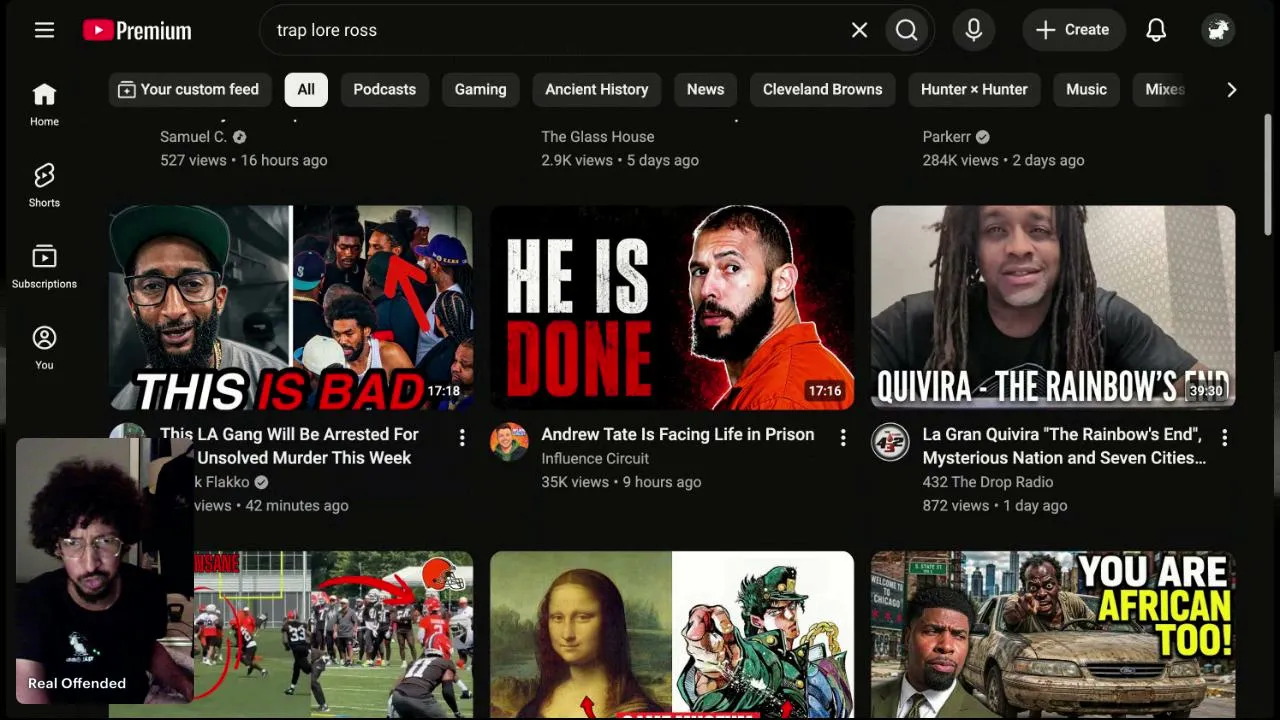The image size is (1280, 720).
Task: Open more options for LA Gang video
Action: point(462,437)
